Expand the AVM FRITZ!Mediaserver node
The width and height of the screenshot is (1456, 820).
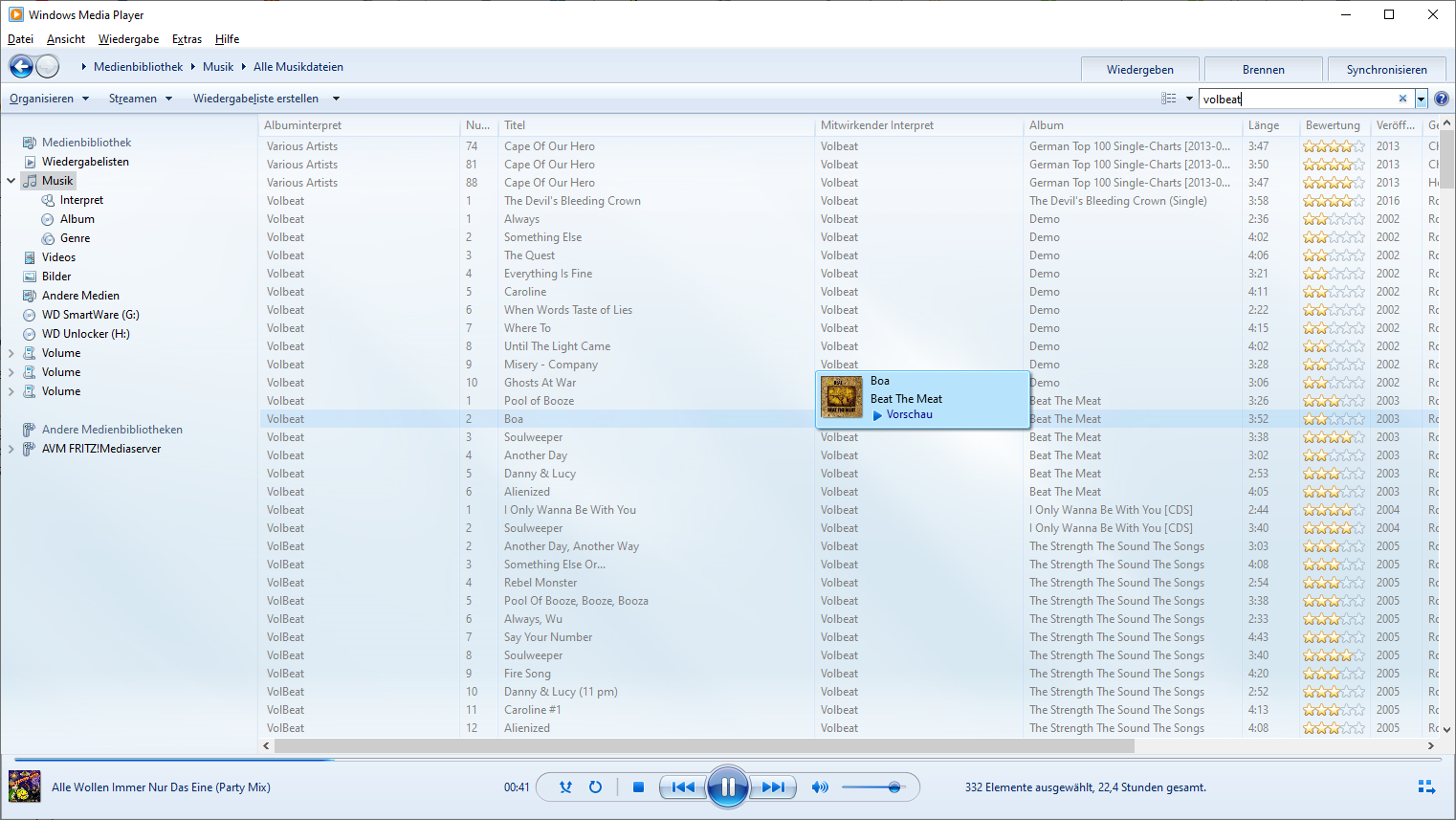coord(11,449)
